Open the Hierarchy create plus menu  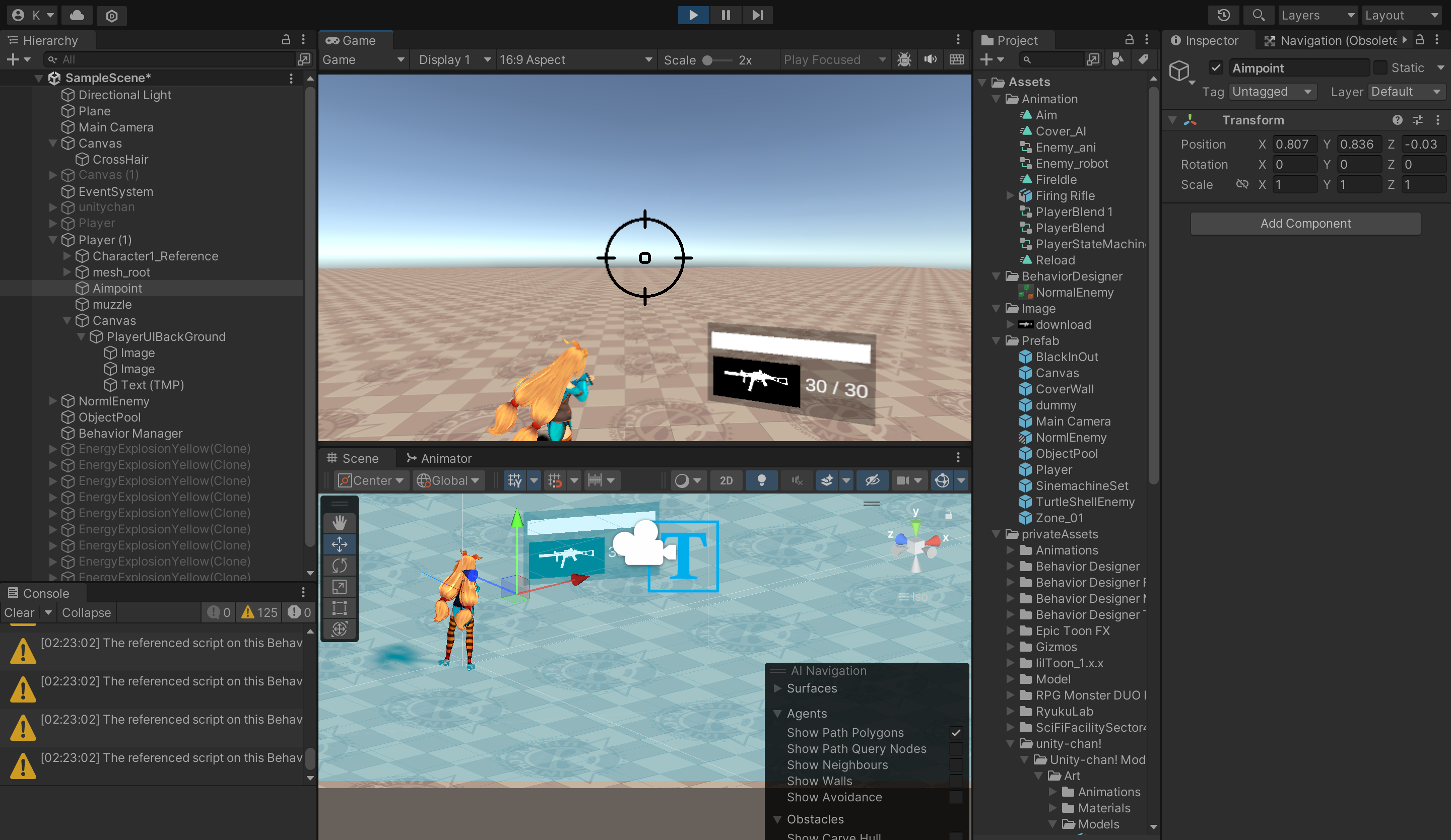pos(18,59)
